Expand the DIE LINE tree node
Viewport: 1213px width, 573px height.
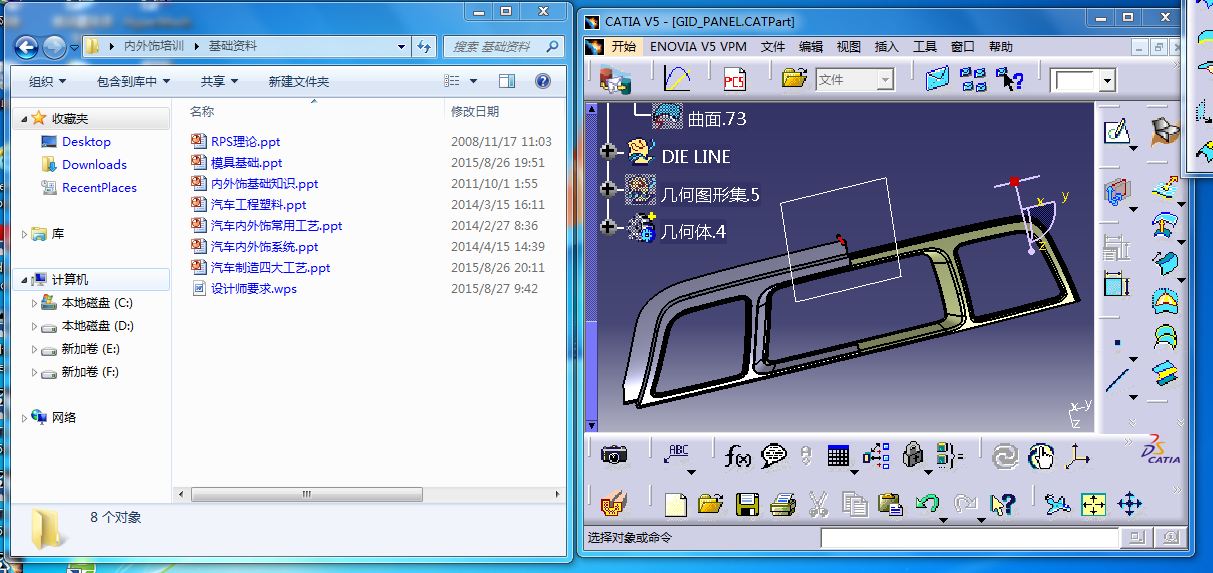point(607,153)
